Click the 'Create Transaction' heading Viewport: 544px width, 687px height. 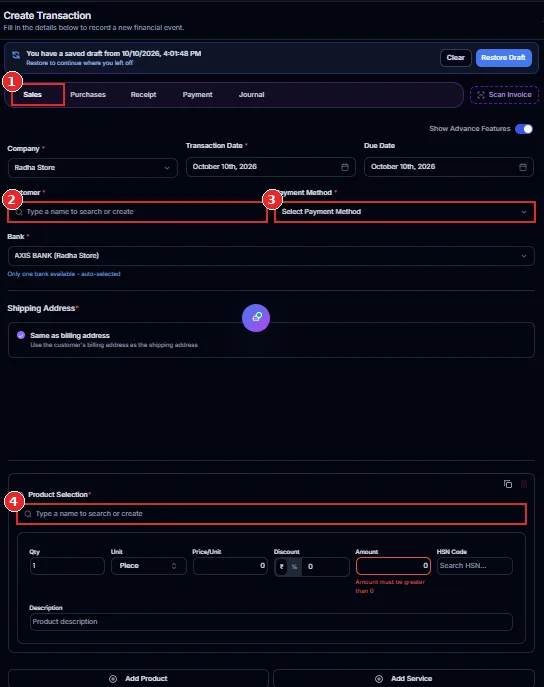[47, 16]
